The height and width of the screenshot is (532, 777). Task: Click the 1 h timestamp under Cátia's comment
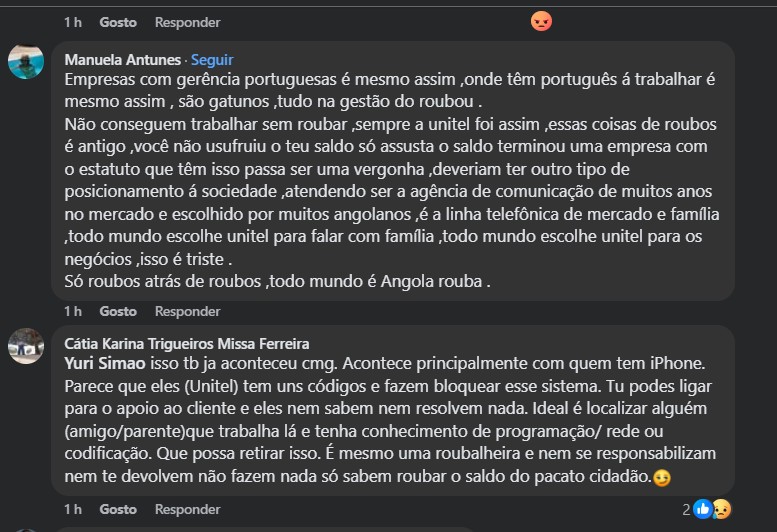click(x=72, y=509)
